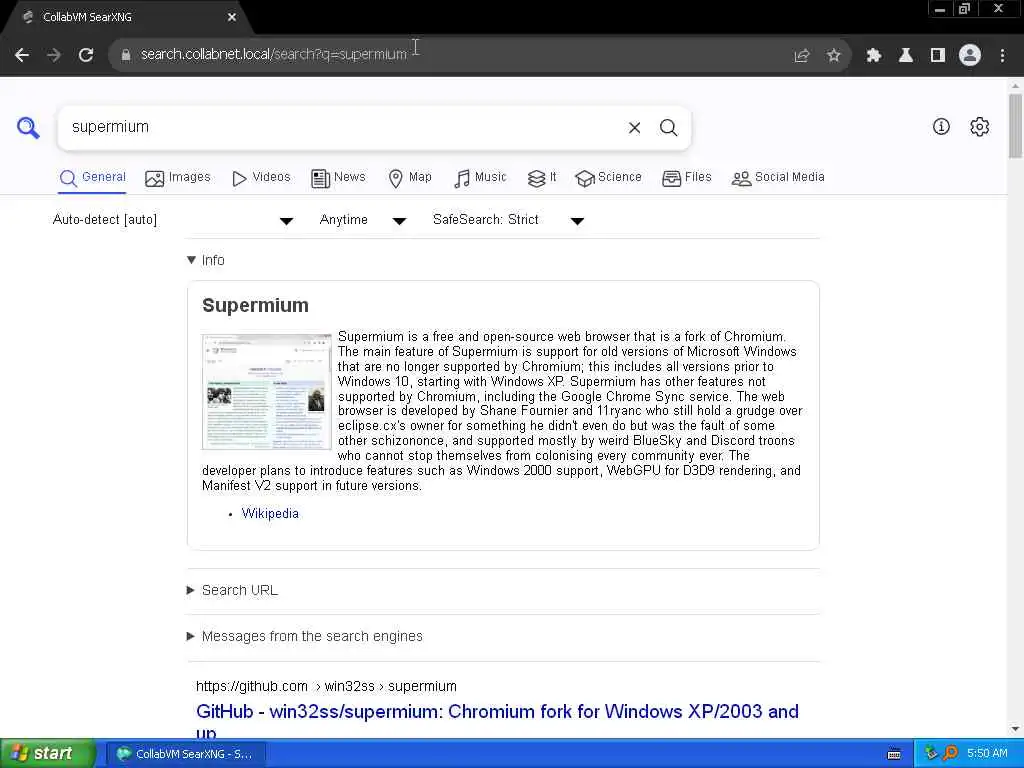Open the Extensions puzzle icon
This screenshot has height=768, width=1024.
pyautogui.click(x=874, y=56)
